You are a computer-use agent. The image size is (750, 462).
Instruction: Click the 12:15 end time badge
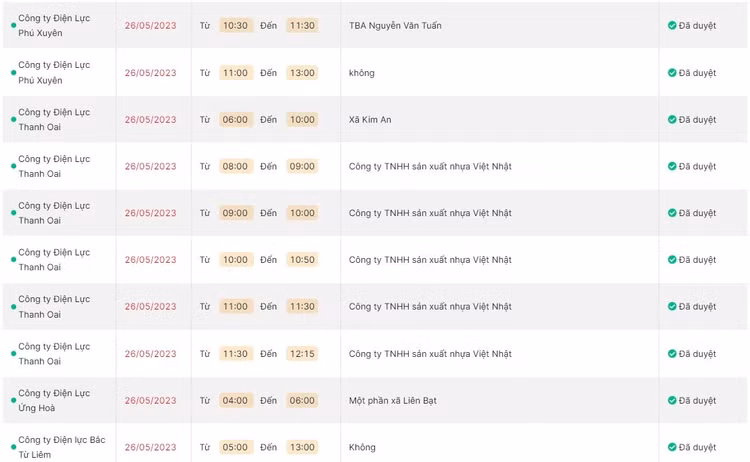pos(301,354)
